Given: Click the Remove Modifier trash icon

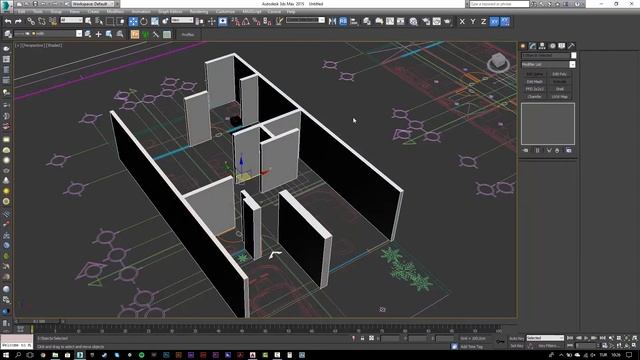Looking at the screenshot, I should [557, 150].
